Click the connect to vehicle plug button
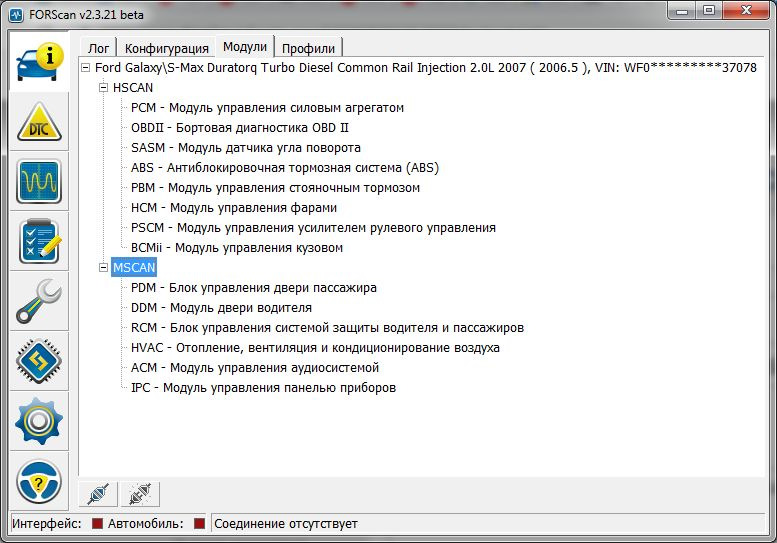 click(x=98, y=494)
